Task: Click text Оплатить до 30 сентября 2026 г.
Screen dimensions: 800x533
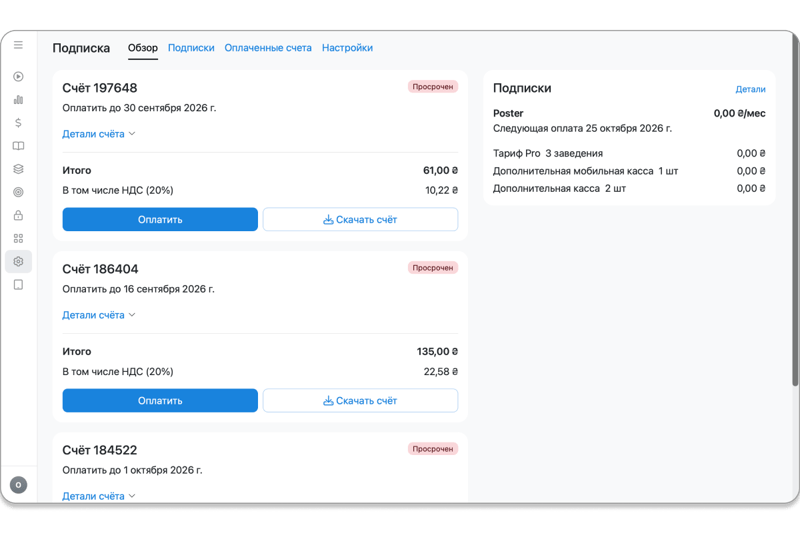Action: 139,108
